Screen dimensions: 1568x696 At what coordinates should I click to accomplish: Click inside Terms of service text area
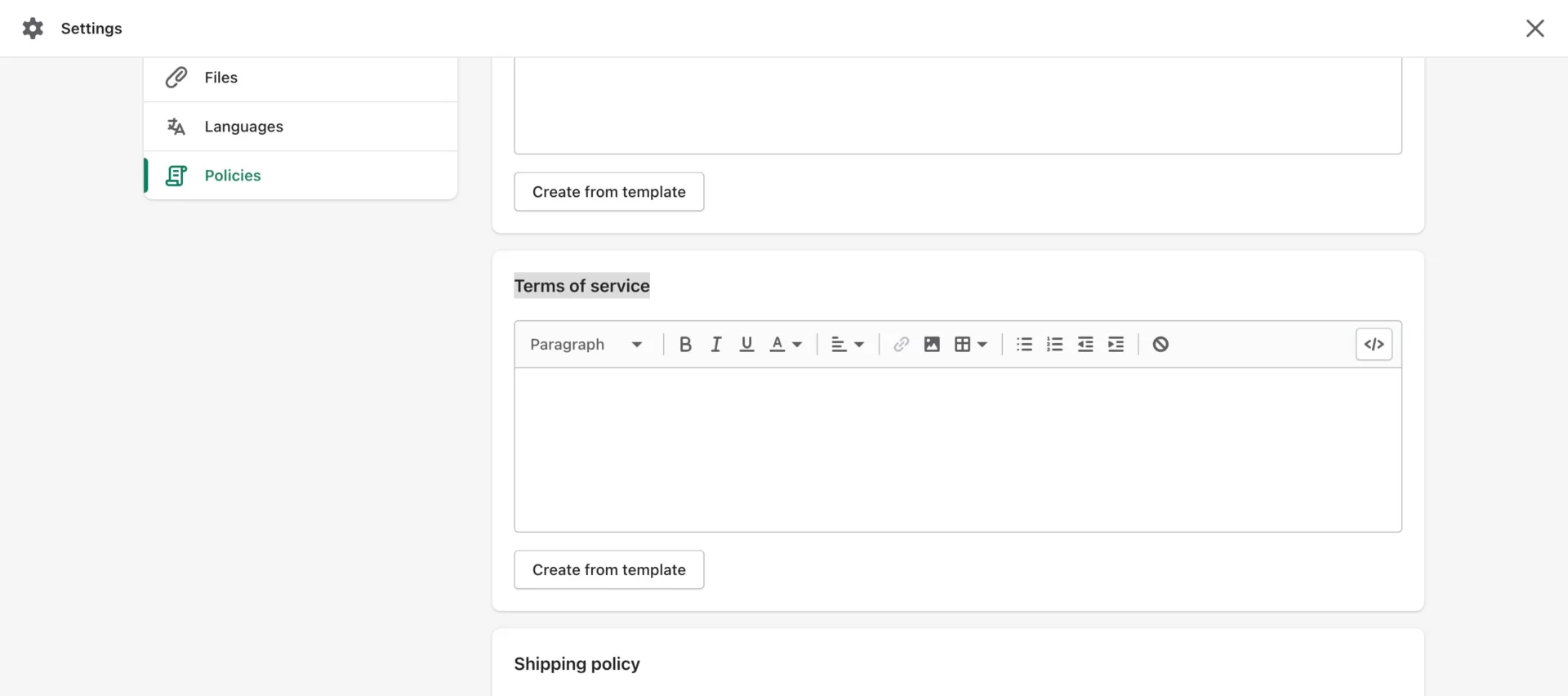[958, 450]
